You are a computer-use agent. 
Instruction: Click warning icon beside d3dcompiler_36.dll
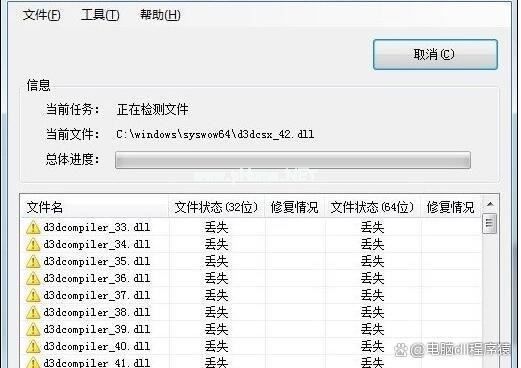[x=33, y=279]
